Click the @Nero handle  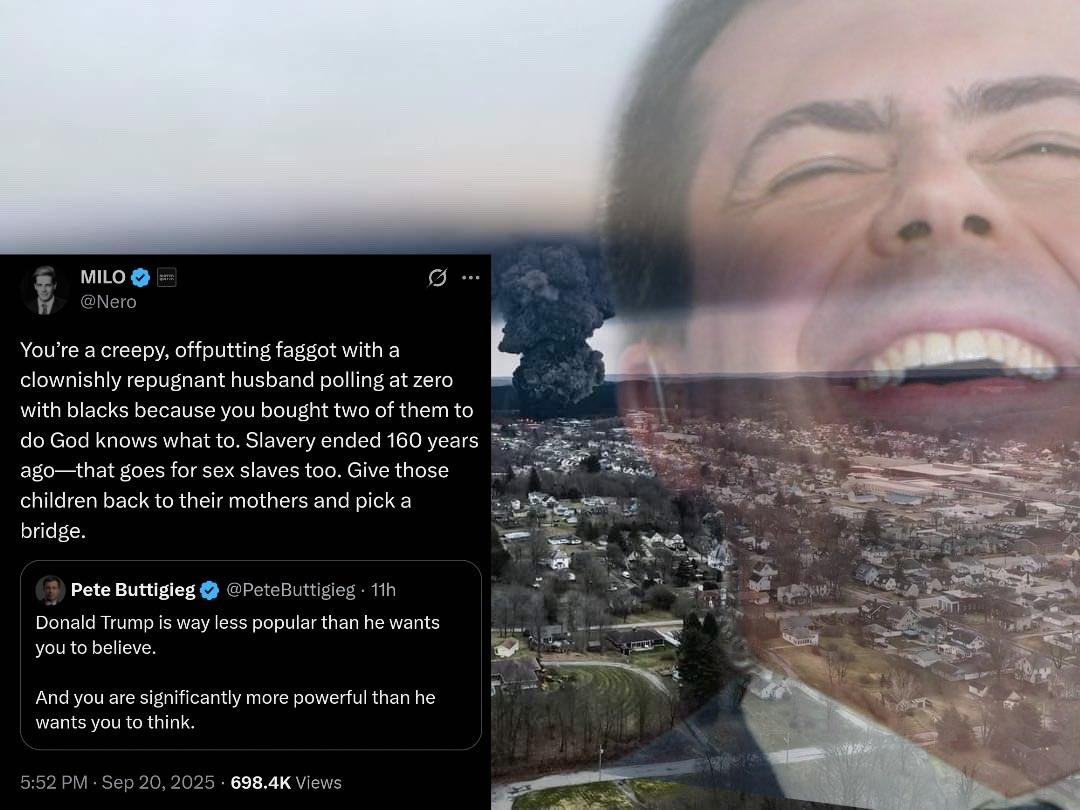coord(108,302)
